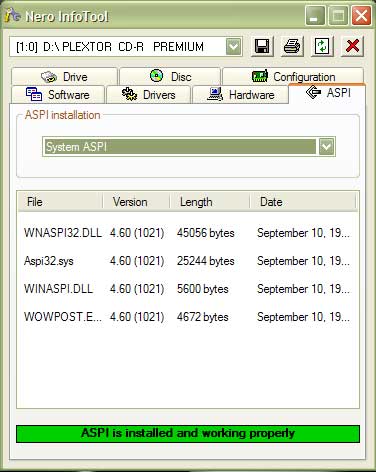Click the 4672 bytes length cell
Image resolution: width=376 pixels, height=472 pixels.
[203, 317]
